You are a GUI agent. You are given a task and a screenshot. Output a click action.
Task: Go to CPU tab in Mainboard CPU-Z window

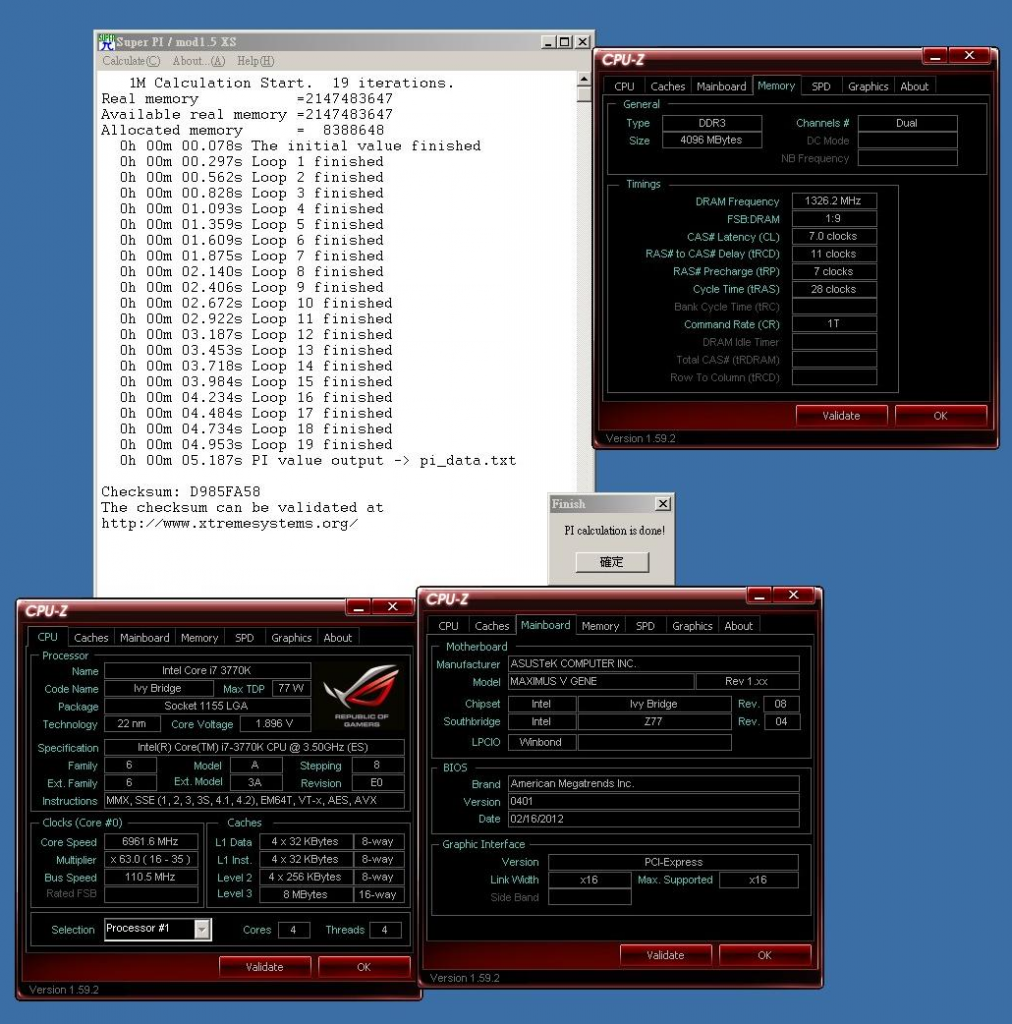pos(448,626)
